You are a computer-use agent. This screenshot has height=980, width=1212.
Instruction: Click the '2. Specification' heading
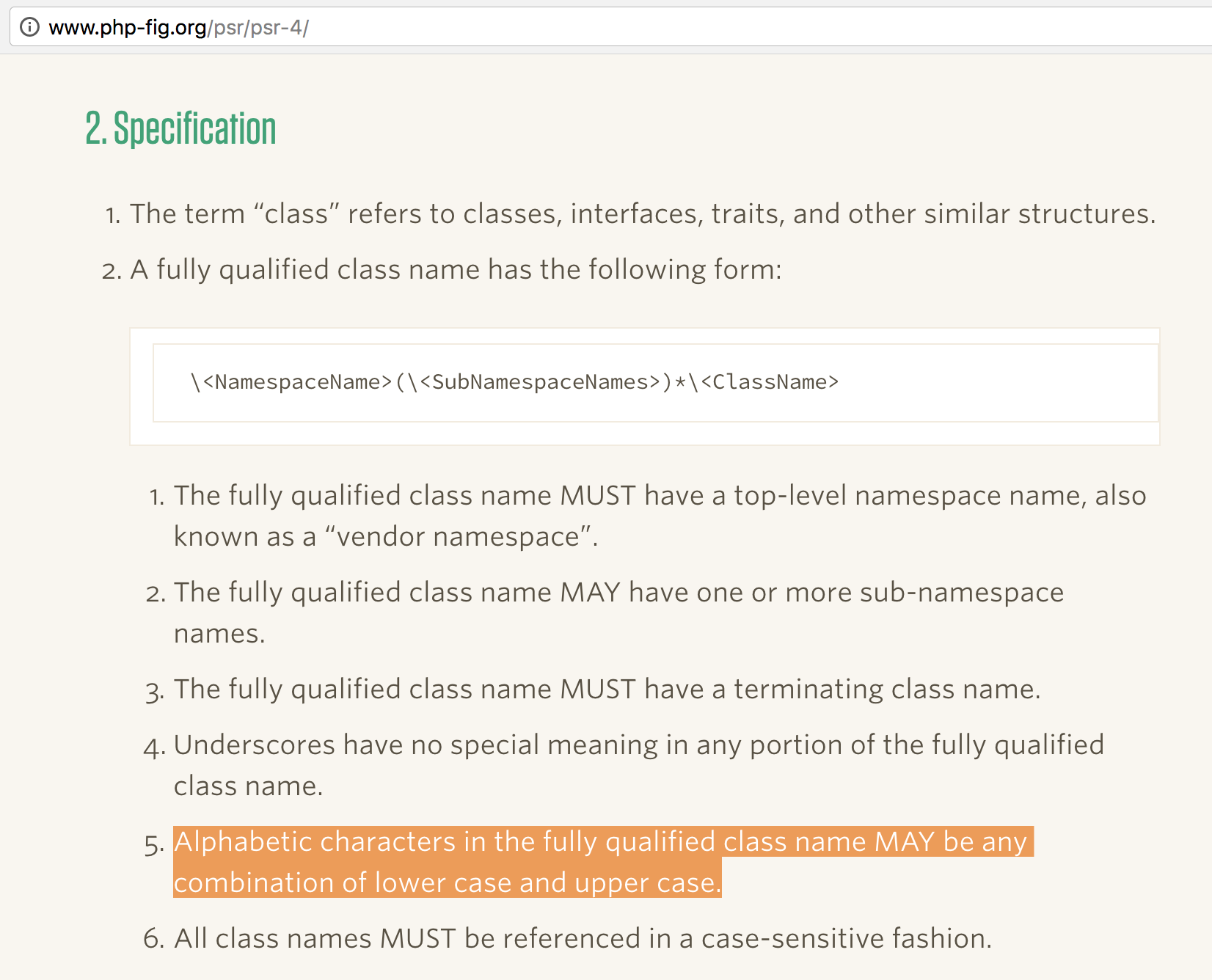[180, 129]
